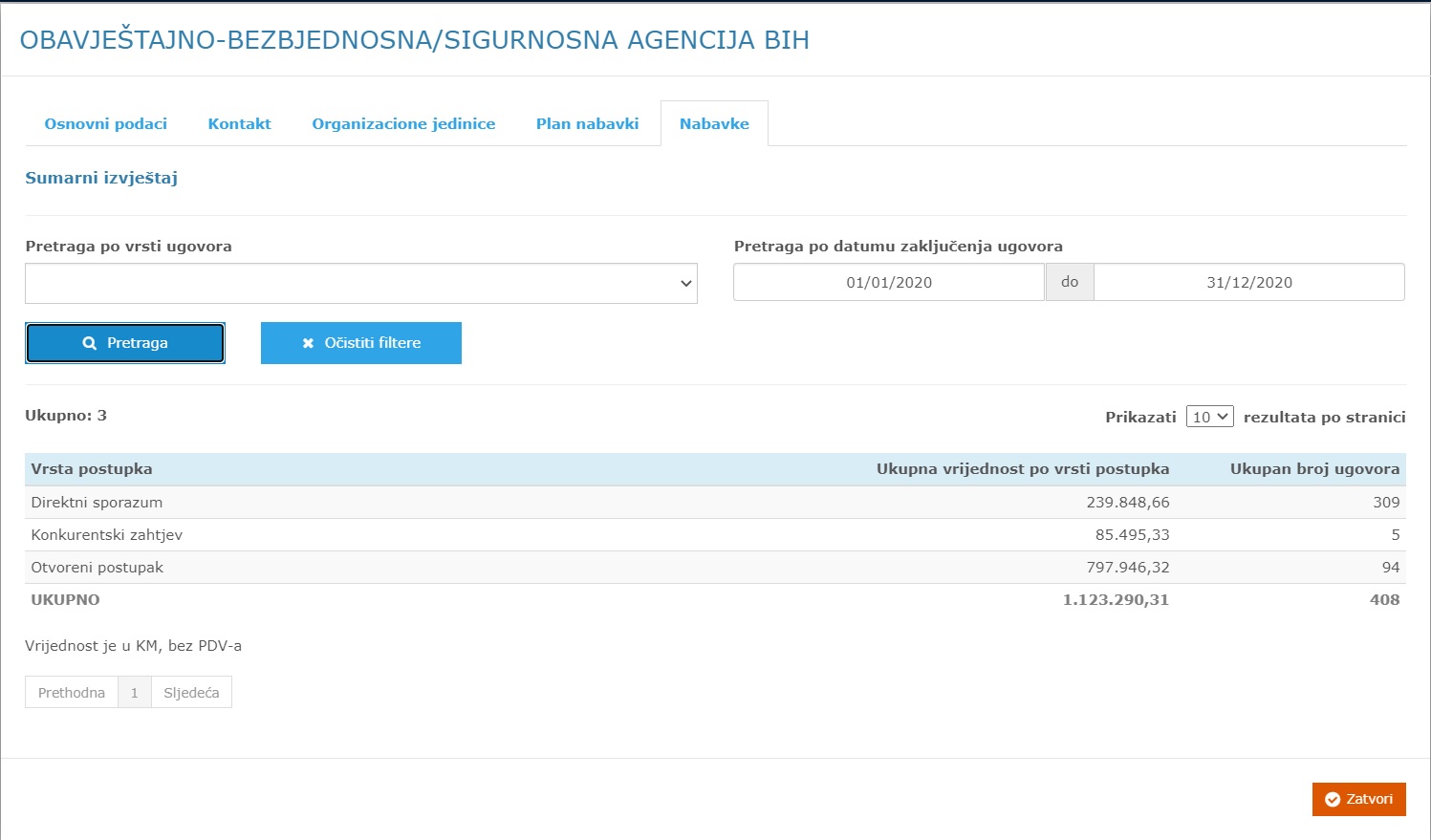The width and height of the screenshot is (1431, 840).
Task: Open contract type dropdown
Action: [x=361, y=284]
